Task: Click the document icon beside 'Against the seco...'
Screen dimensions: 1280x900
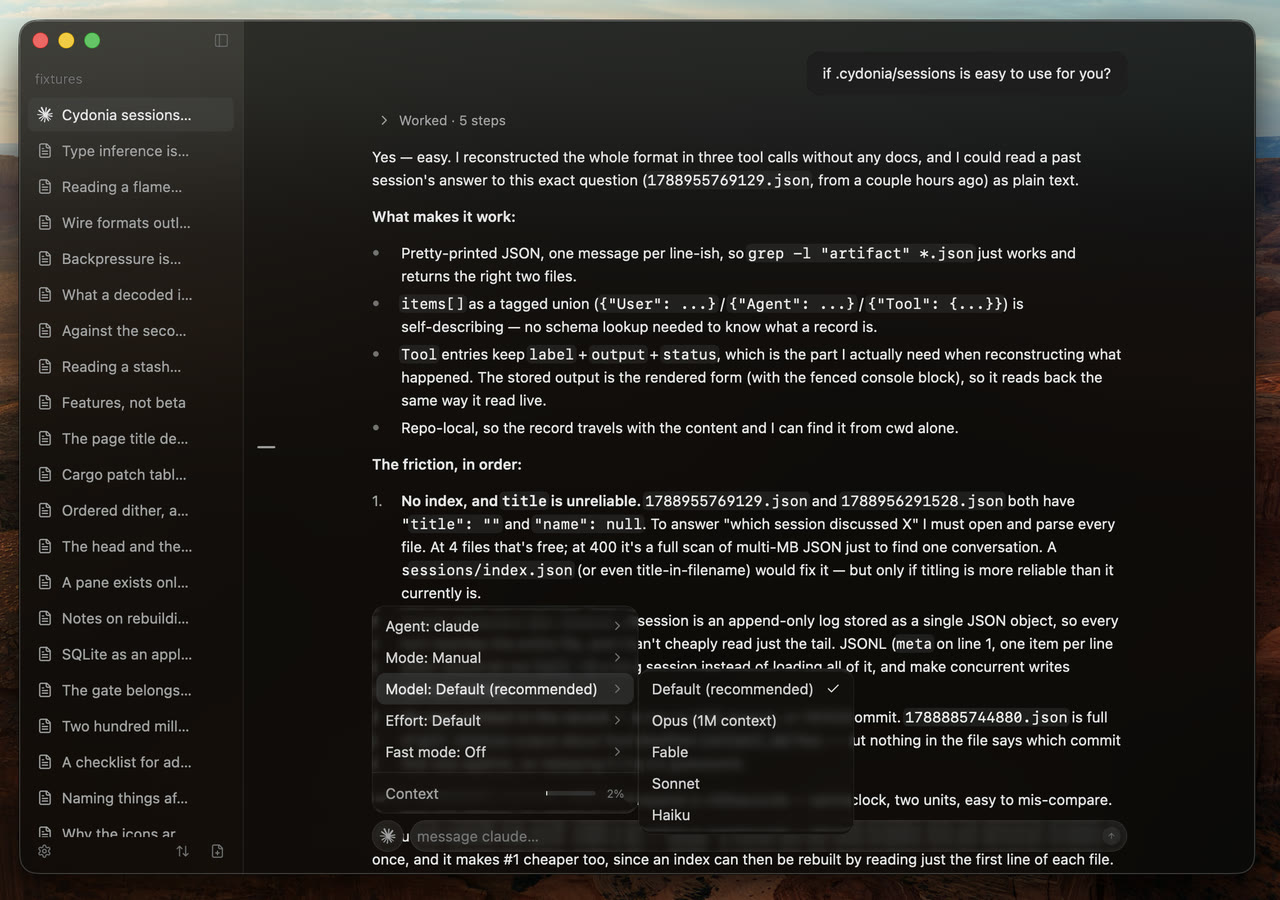Action: click(x=45, y=331)
